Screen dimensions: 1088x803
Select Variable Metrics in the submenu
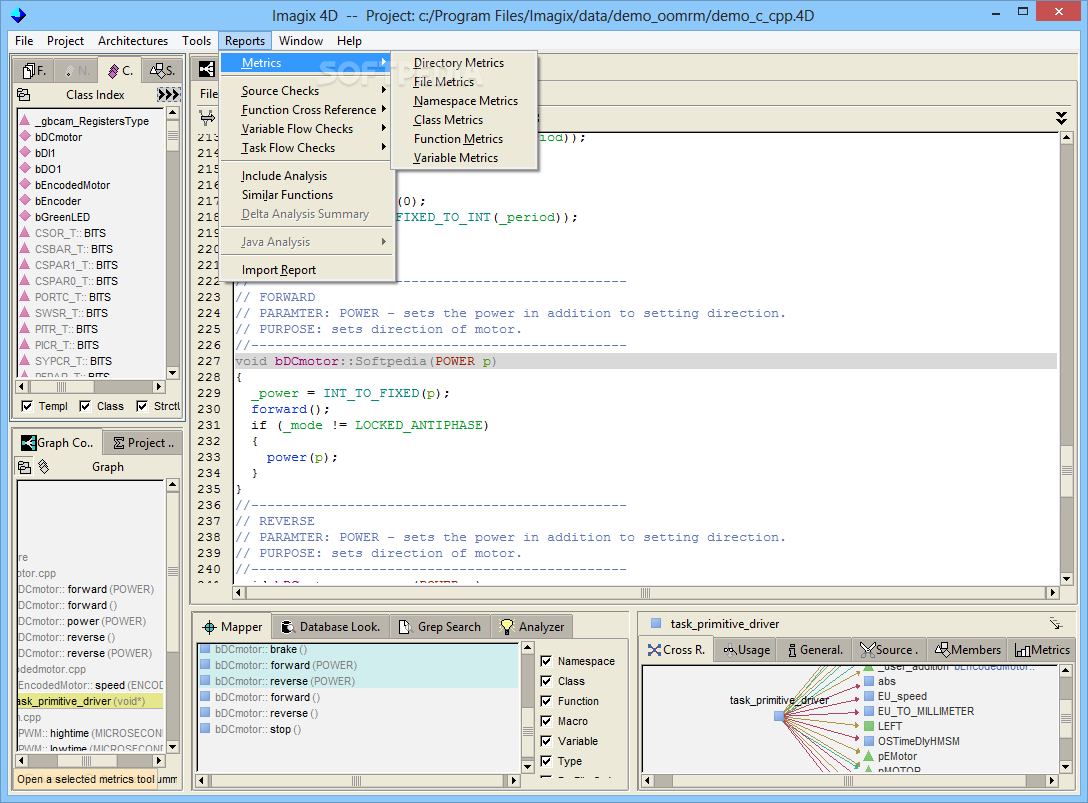[x=456, y=158]
